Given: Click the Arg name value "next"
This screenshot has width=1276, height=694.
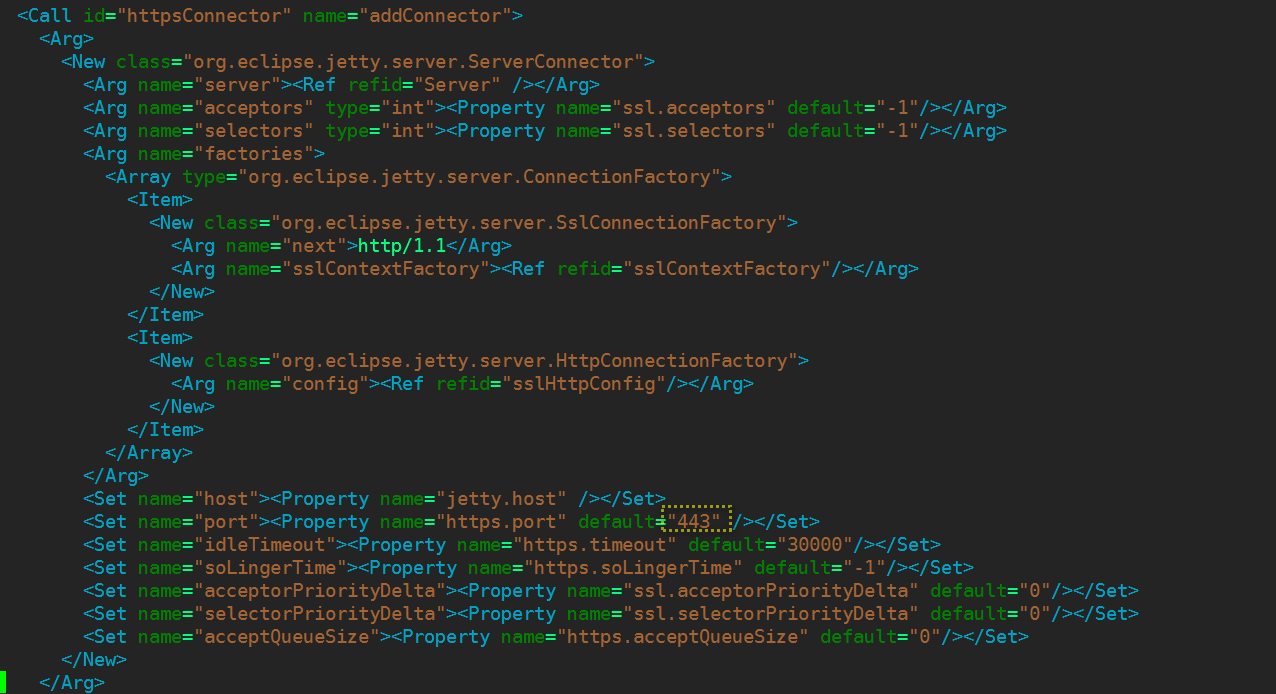Looking at the screenshot, I should coord(314,246).
